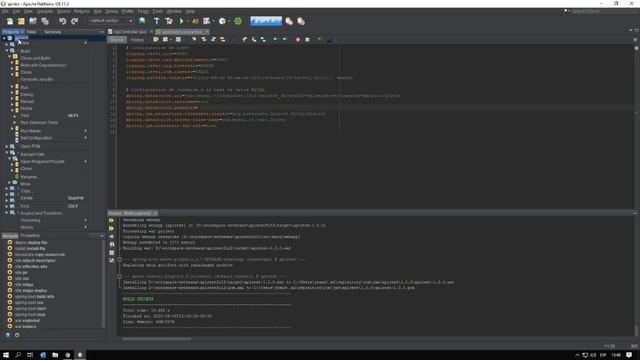Image resolution: width=640 pixels, height=360 pixels.
Task: Click the New File toolbar icon
Action: click(9, 21)
